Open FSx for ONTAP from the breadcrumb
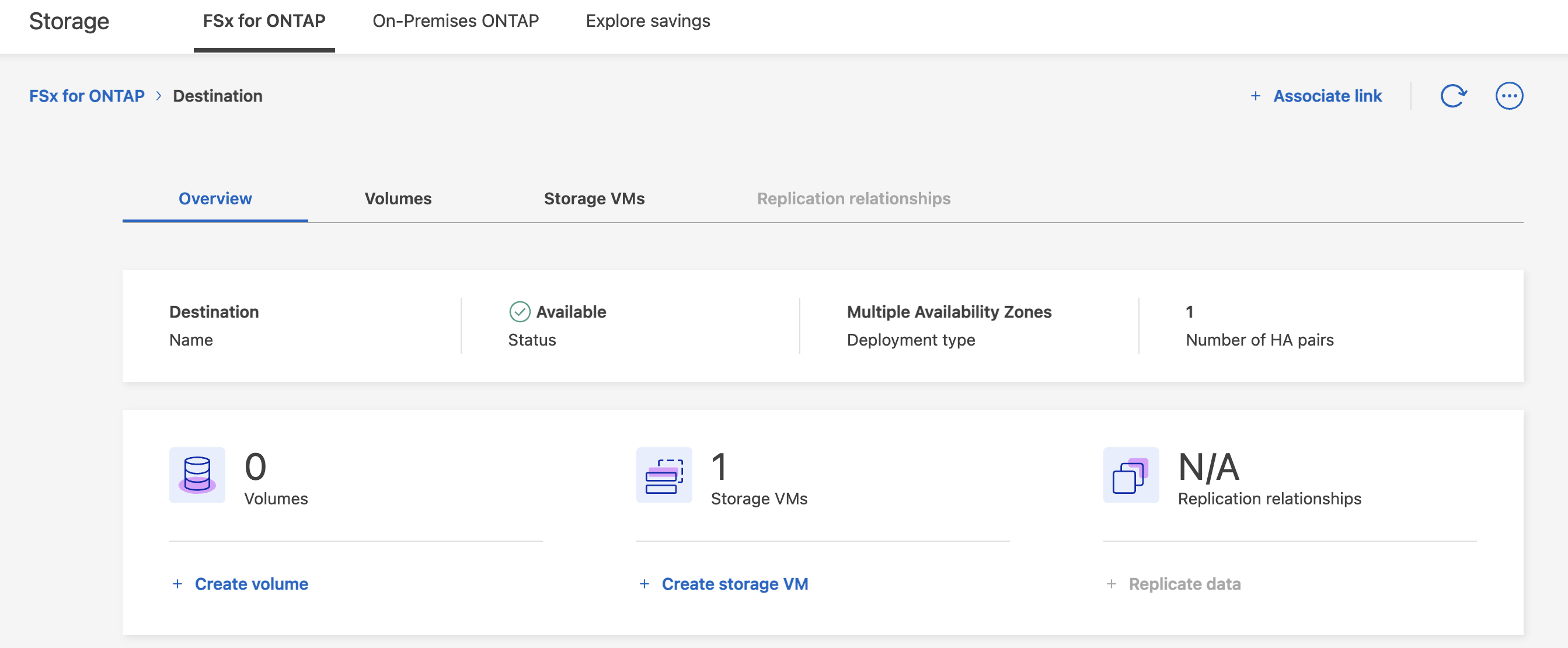Viewport: 1568px width, 648px height. (87, 96)
